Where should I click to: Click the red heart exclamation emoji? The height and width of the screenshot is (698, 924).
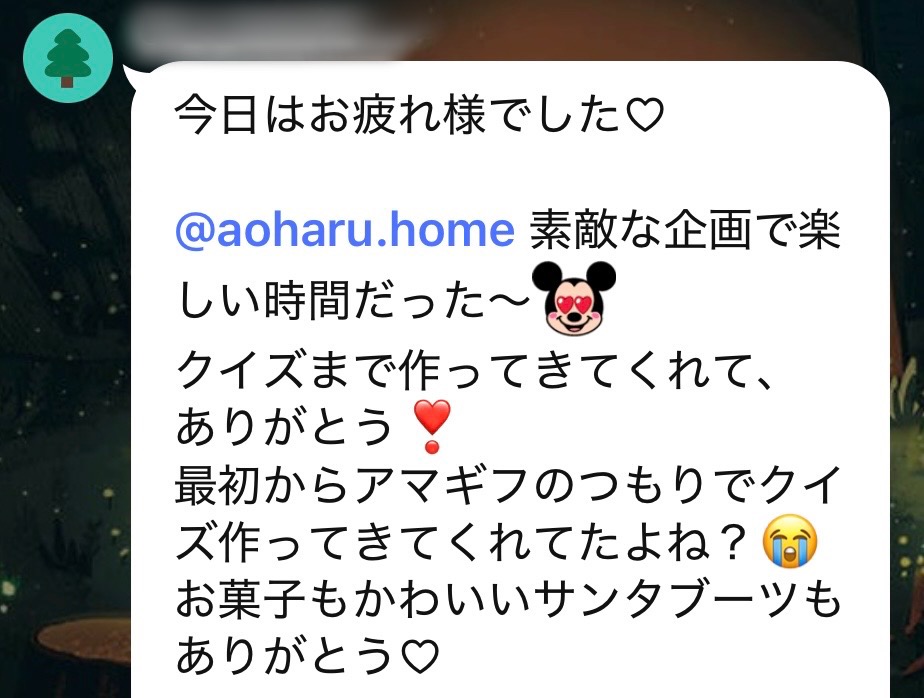(x=432, y=426)
